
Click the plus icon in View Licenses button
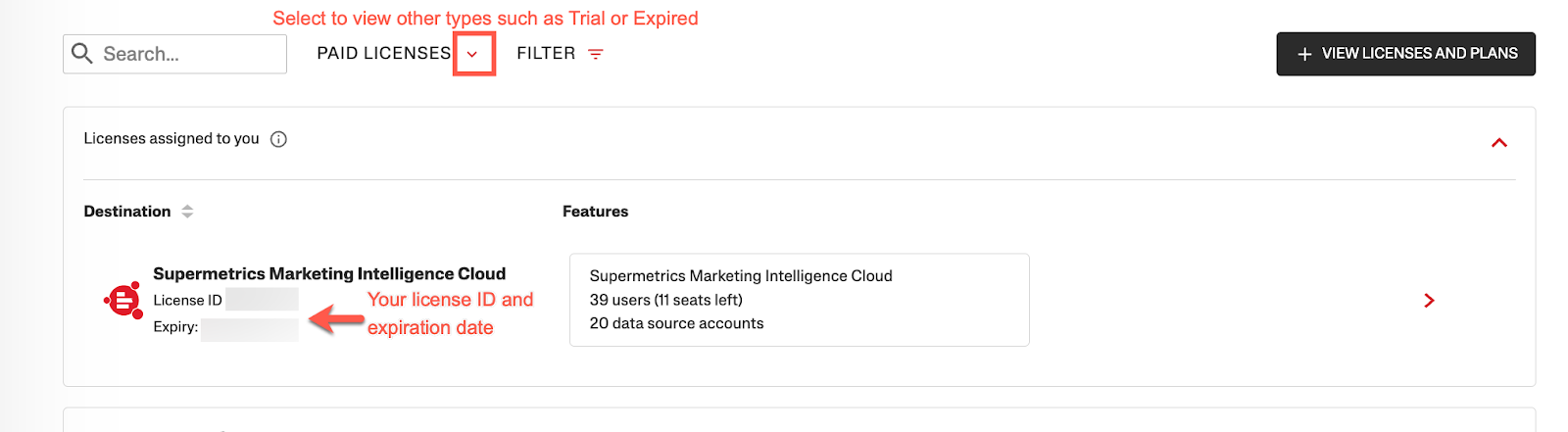1304,54
